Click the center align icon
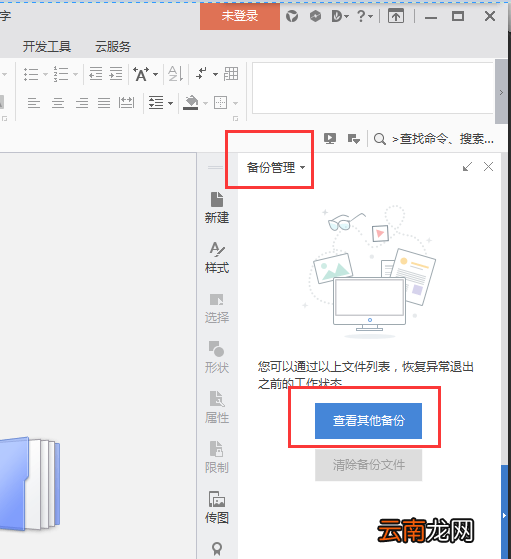The image size is (511, 559). coord(58,103)
